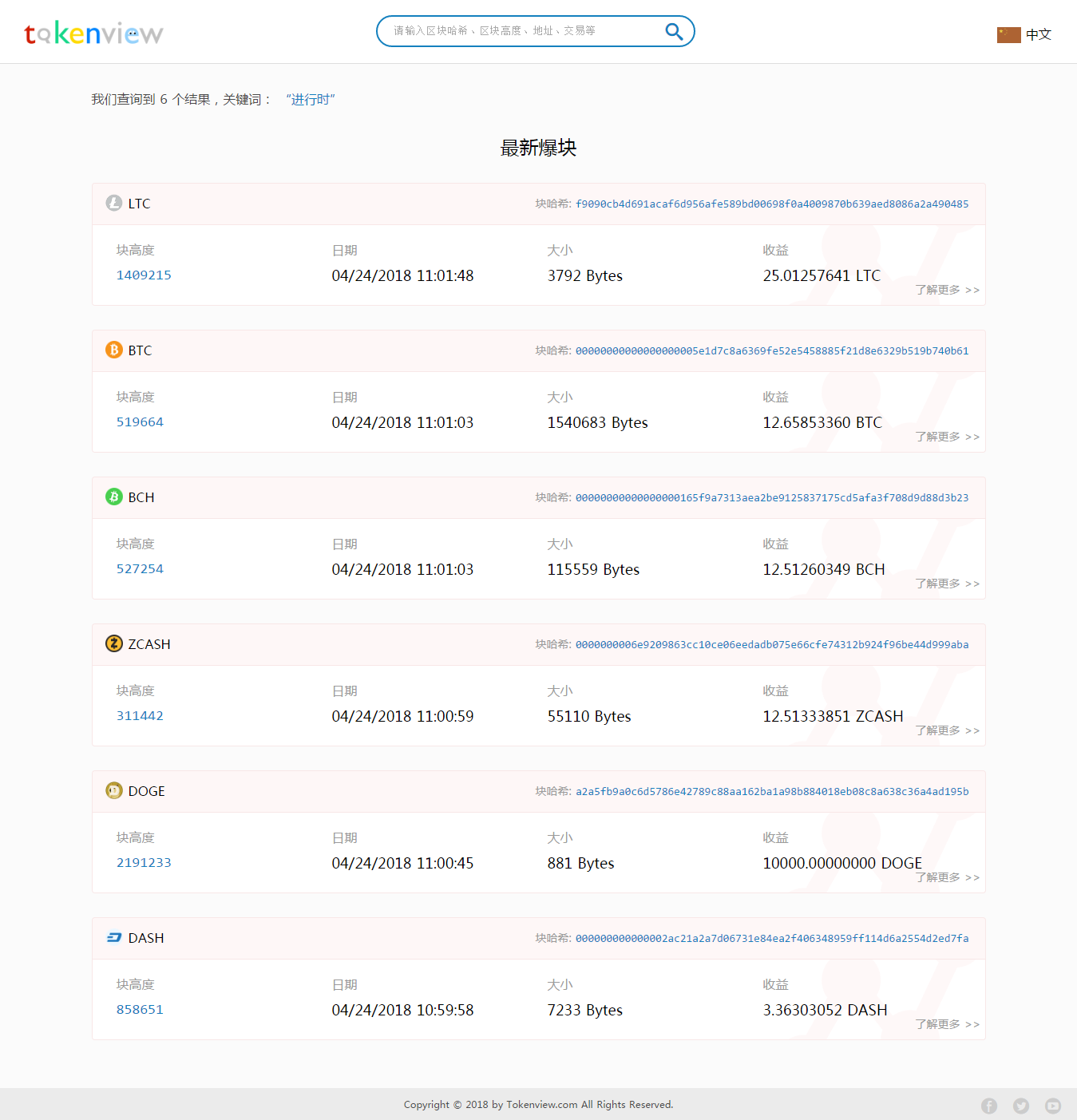Viewport: 1077px width, 1120px height.
Task: Click reward 12.51333851 ZCASH
Action: point(833,716)
